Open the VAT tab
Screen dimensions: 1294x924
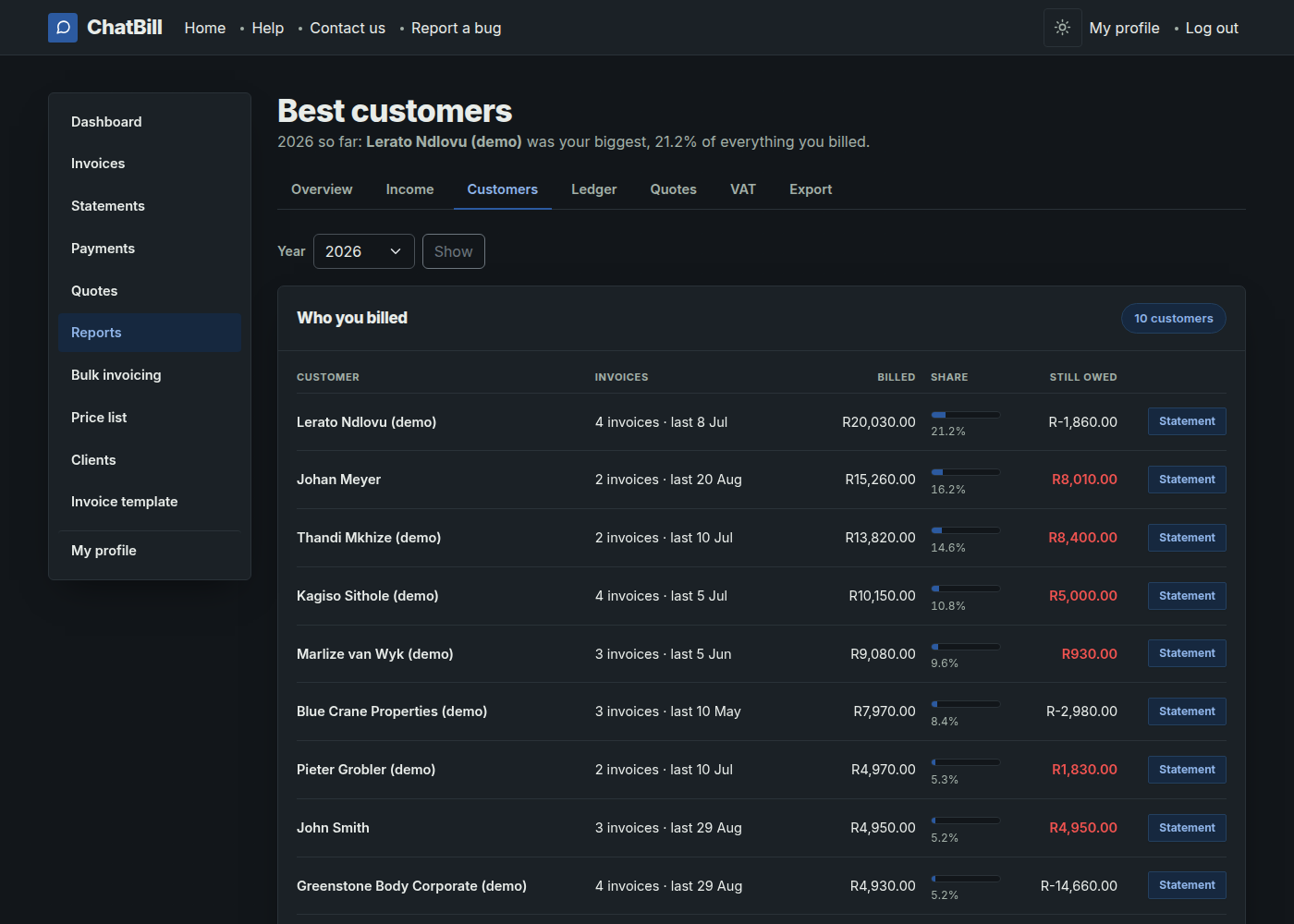[743, 189]
